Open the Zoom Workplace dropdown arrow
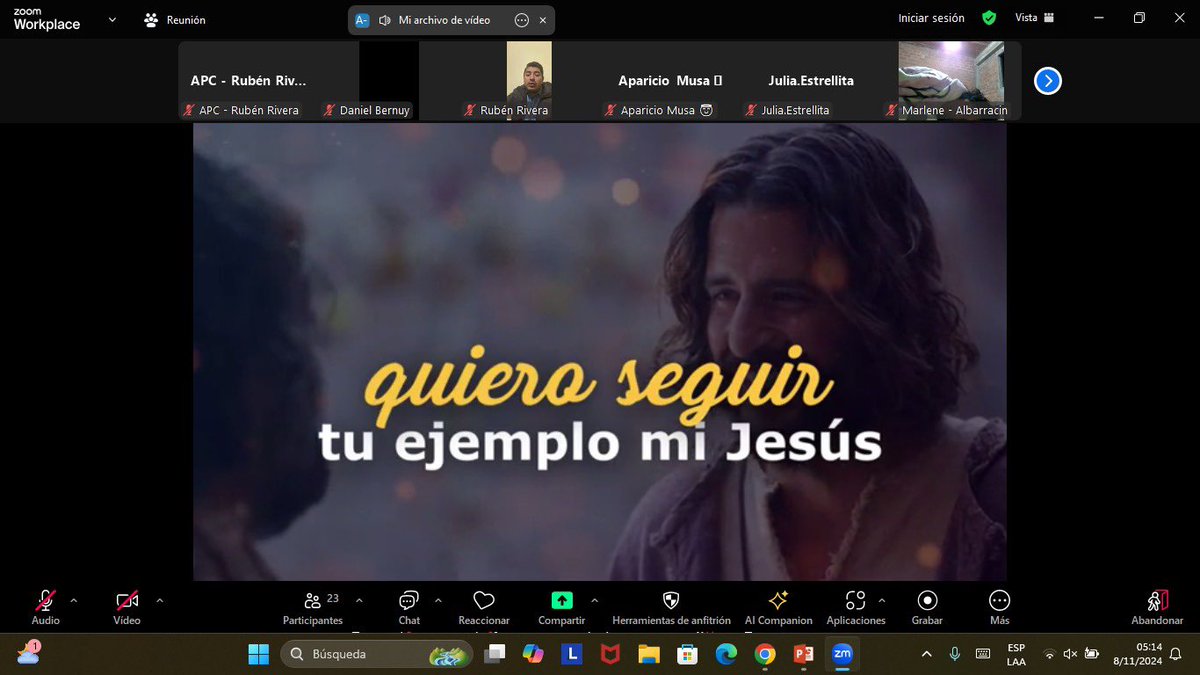1200x675 pixels. coord(112,19)
